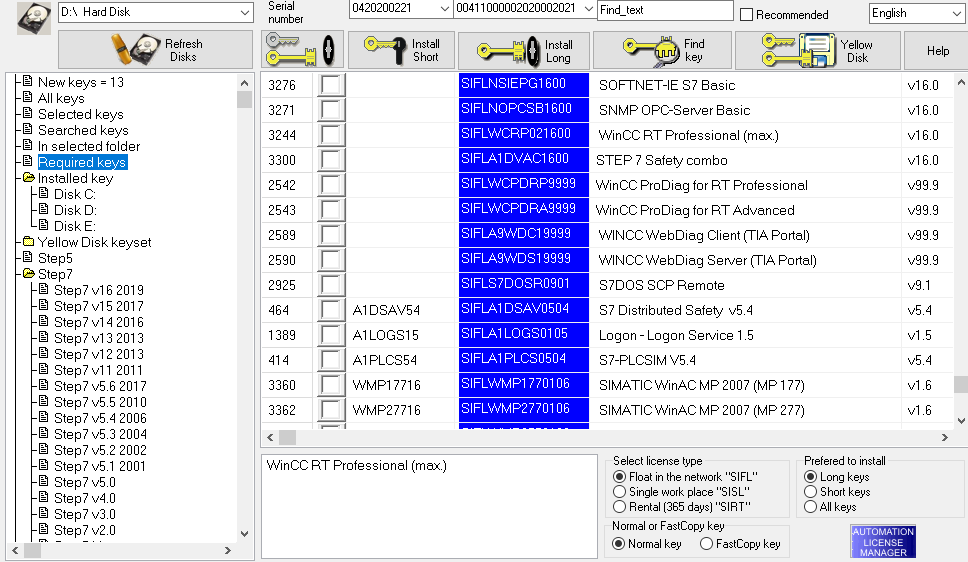This screenshot has height=562, width=968.
Task: Open the Help button
Action: [x=937, y=51]
